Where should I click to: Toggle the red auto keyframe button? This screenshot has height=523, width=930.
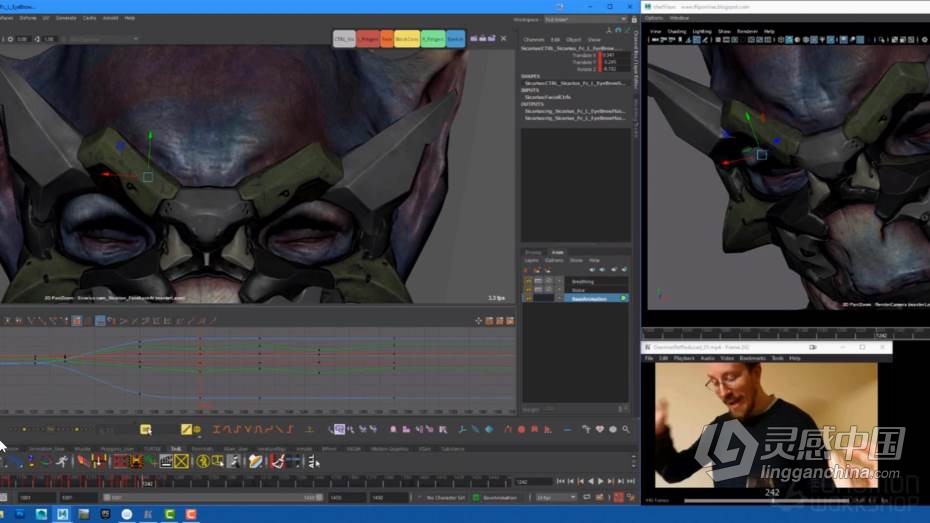coord(619,498)
